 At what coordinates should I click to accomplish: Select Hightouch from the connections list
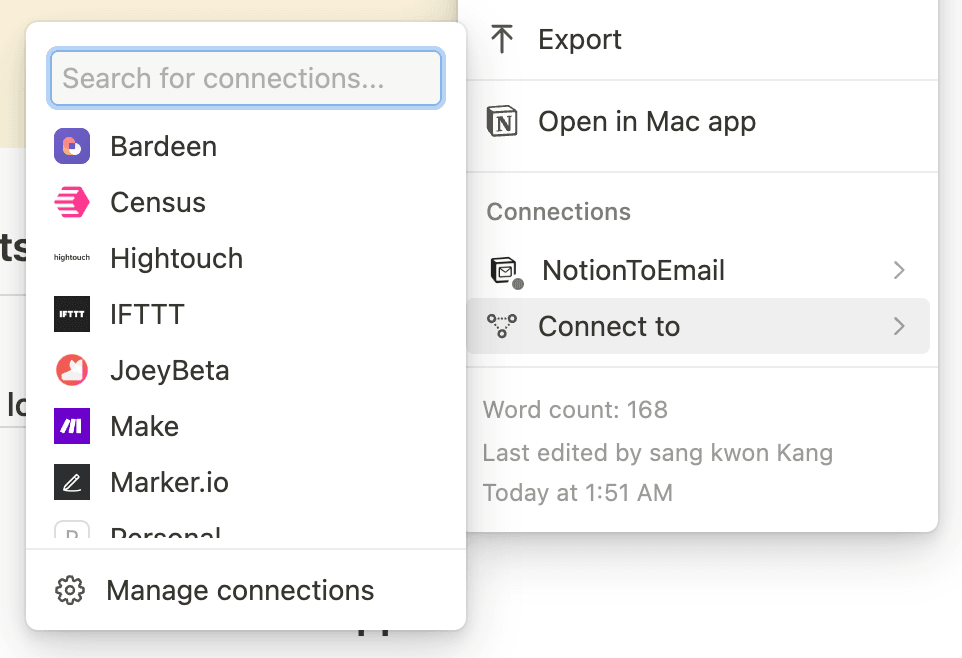point(176,258)
